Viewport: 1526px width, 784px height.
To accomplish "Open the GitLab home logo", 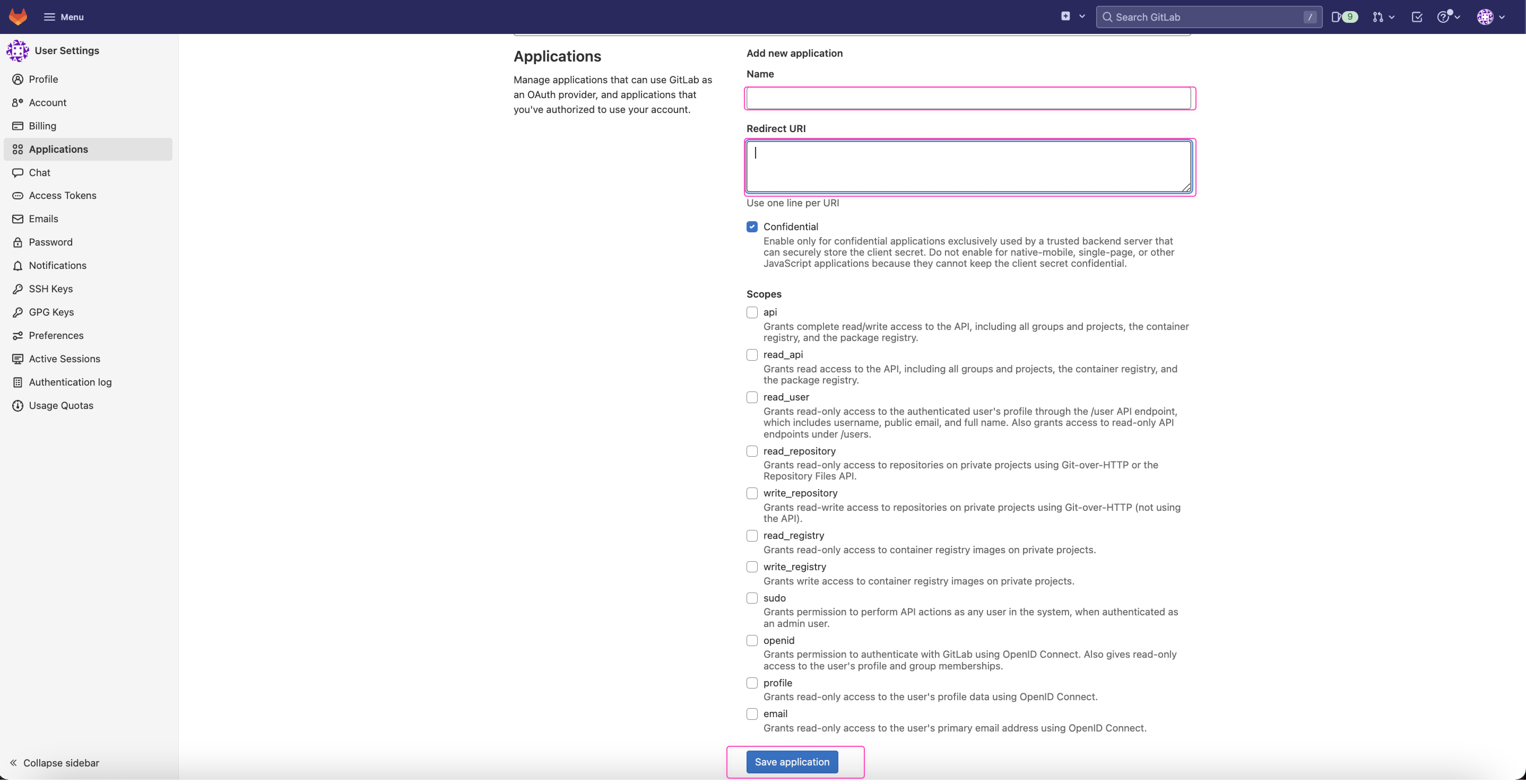I will click(18, 17).
